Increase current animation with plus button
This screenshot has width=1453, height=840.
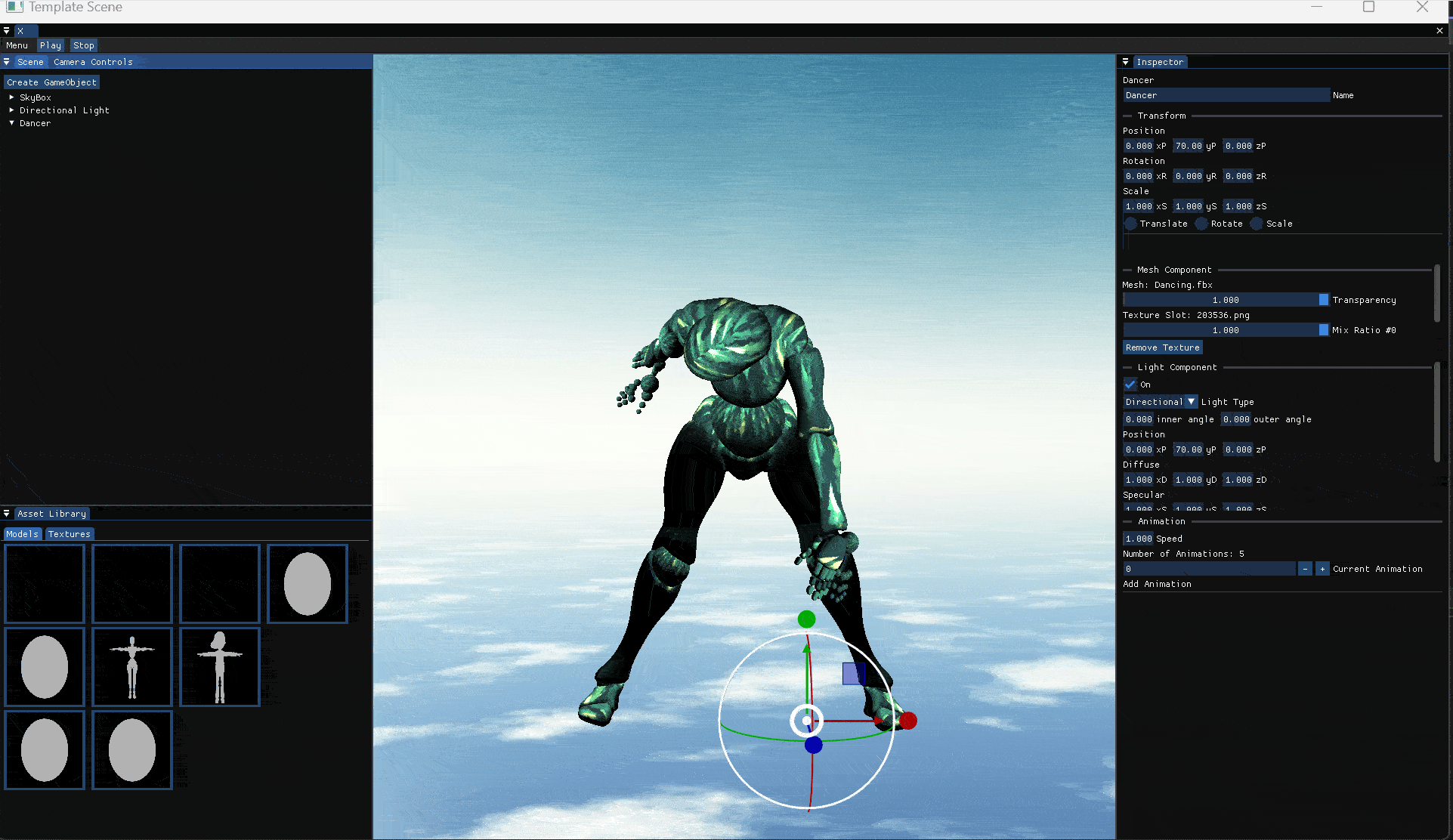(1322, 569)
